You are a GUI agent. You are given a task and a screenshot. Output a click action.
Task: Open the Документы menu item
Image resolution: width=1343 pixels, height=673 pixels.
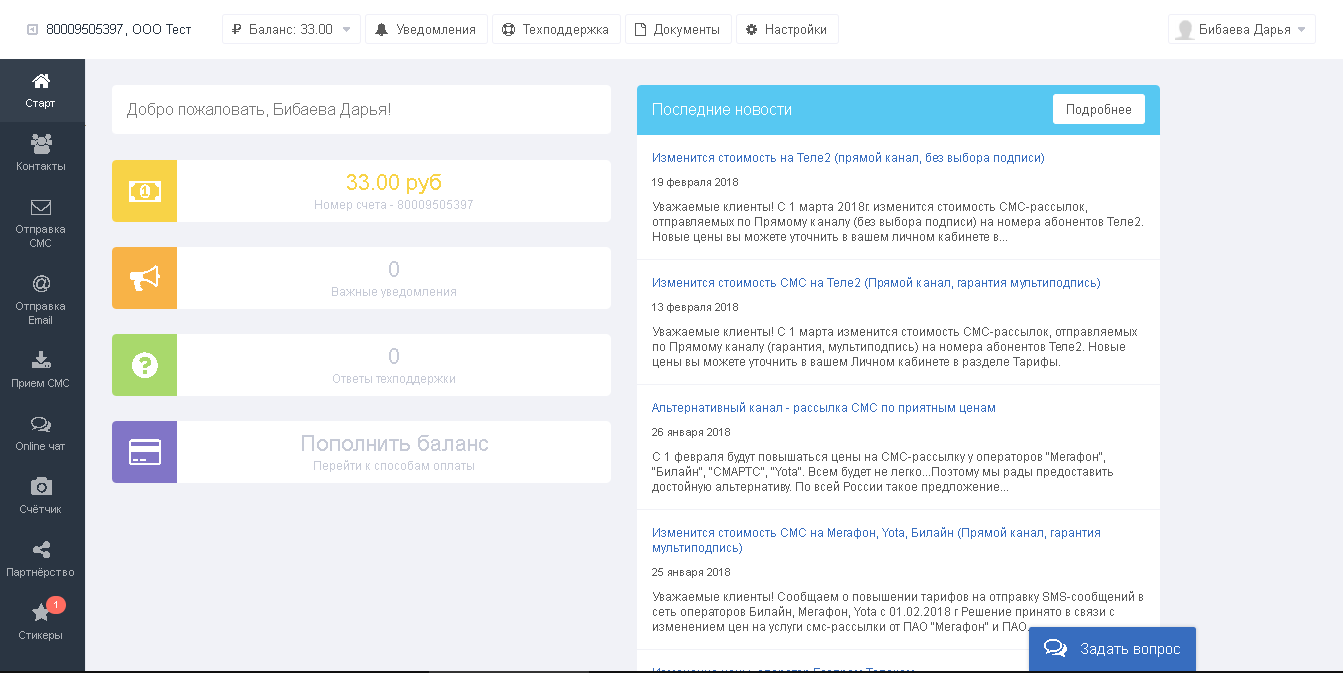678,29
